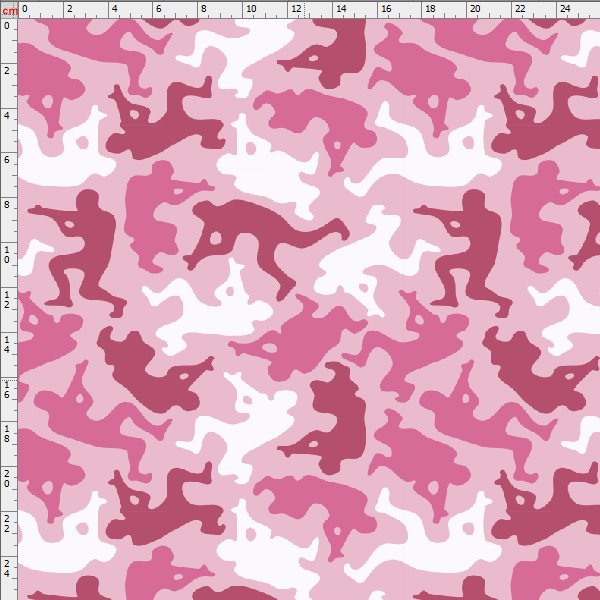This screenshot has height=600, width=600.
Task: Click the 24 mark on vertical ruler
Action: [7, 569]
